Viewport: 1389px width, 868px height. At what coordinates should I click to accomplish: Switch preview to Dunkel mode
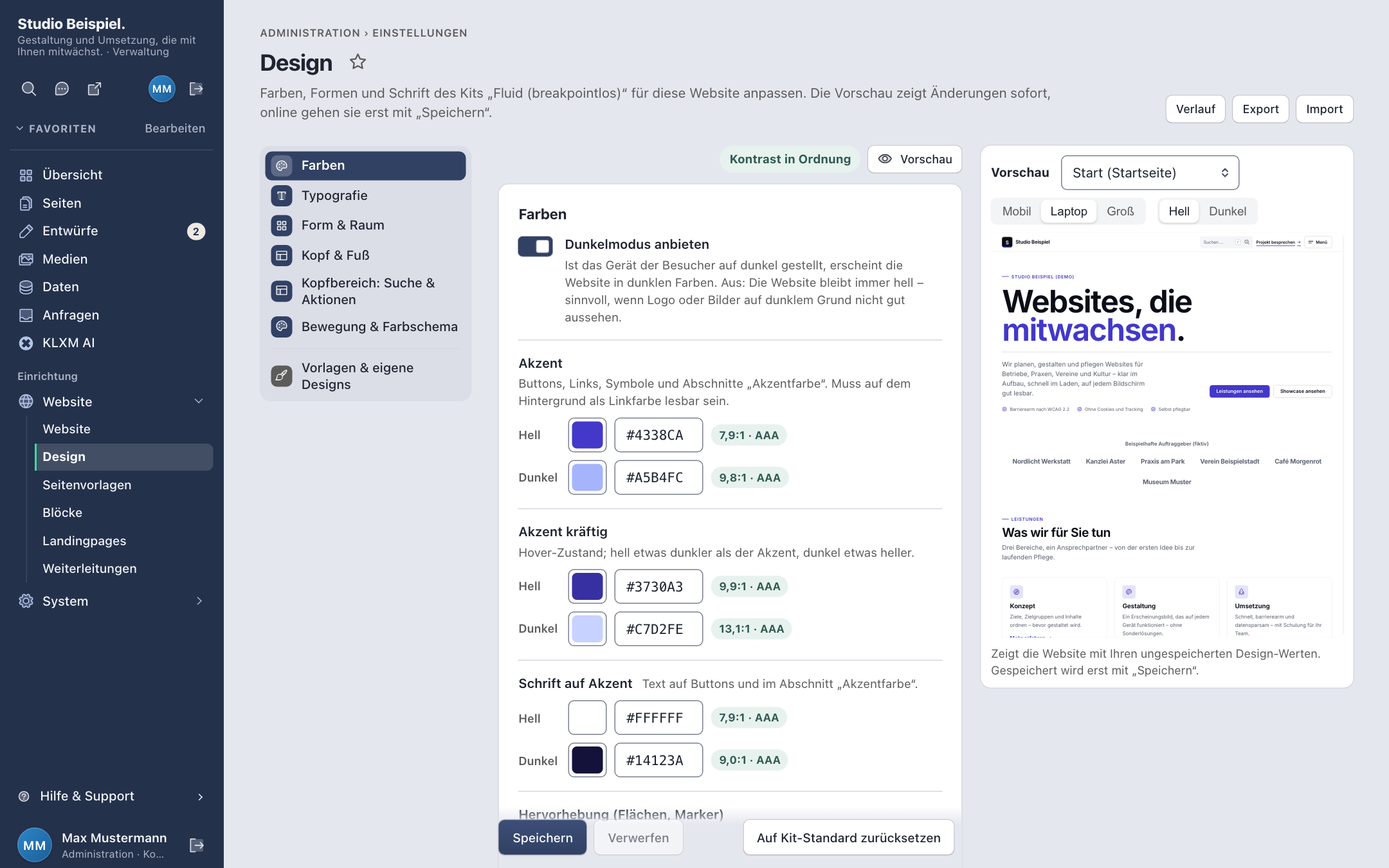(x=1227, y=211)
